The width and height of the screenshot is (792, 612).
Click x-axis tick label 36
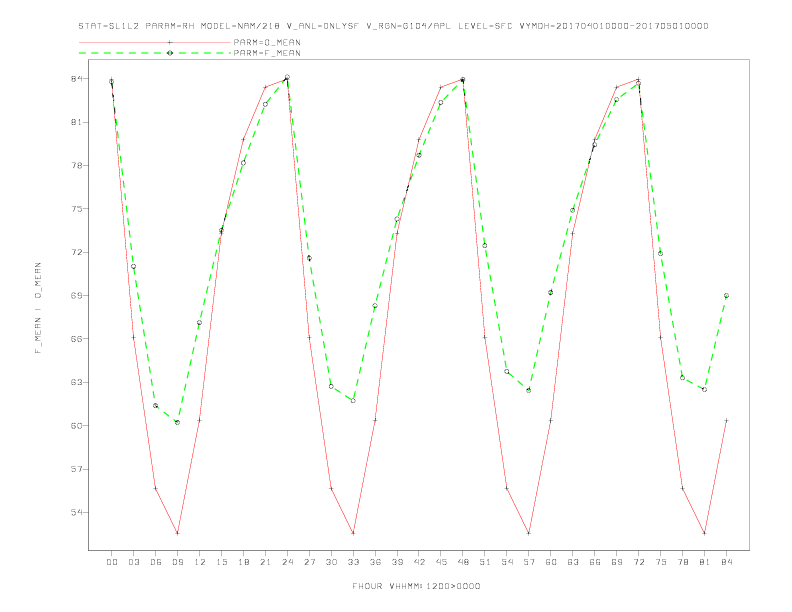coord(375,562)
